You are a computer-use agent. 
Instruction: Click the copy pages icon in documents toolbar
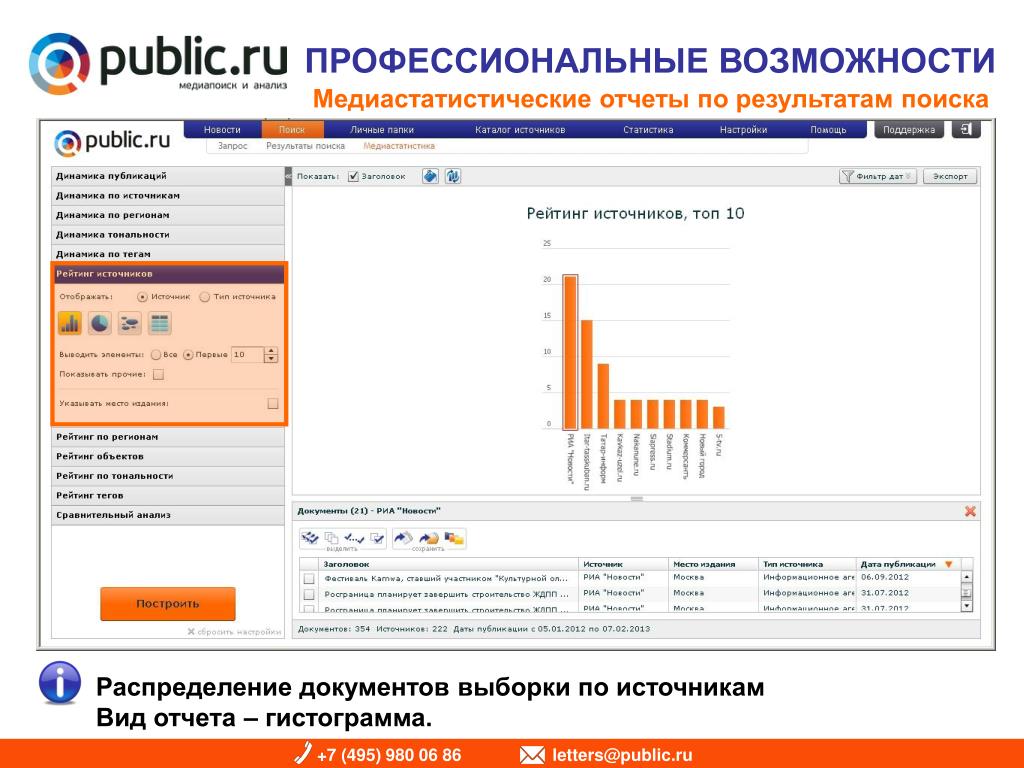pyautogui.click(x=332, y=537)
